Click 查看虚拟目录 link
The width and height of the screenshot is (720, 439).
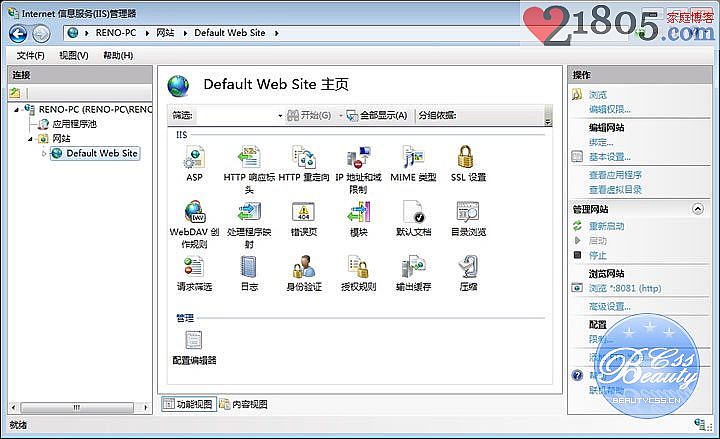tap(615, 189)
